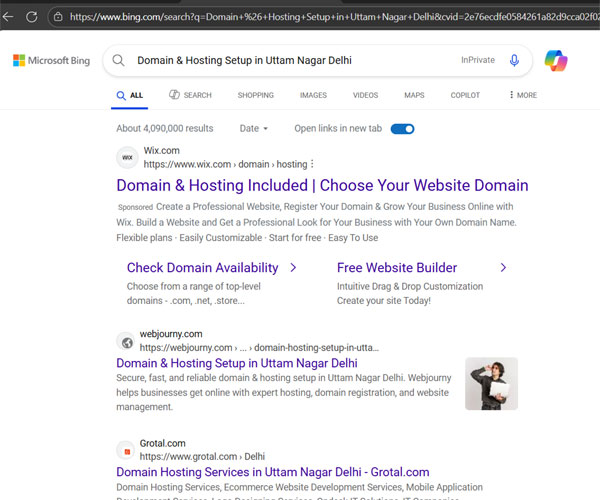Expand Free Website Builder chevron
Screen dimensions: 600x500
(x=503, y=268)
